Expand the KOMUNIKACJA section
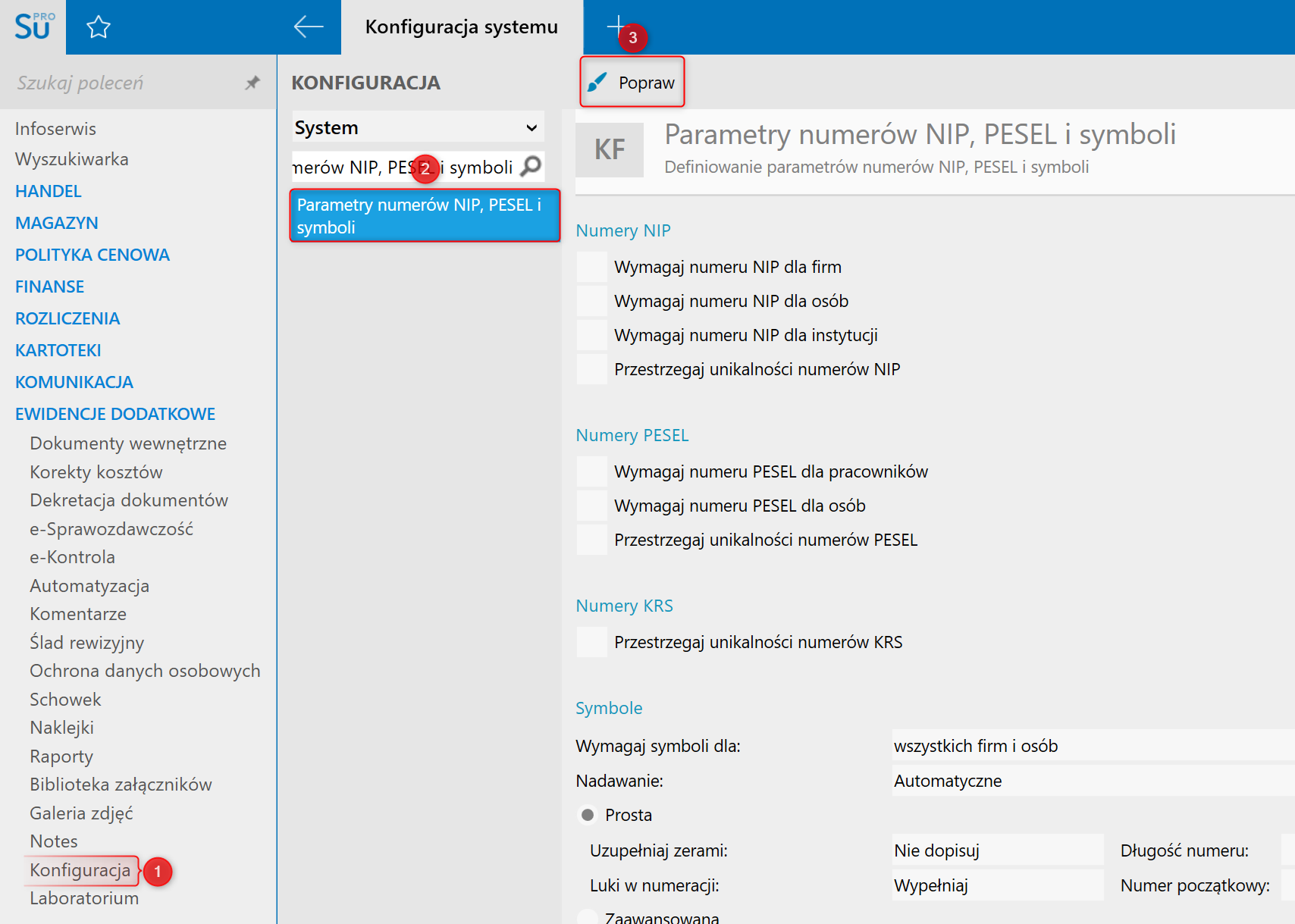 (x=74, y=382)
